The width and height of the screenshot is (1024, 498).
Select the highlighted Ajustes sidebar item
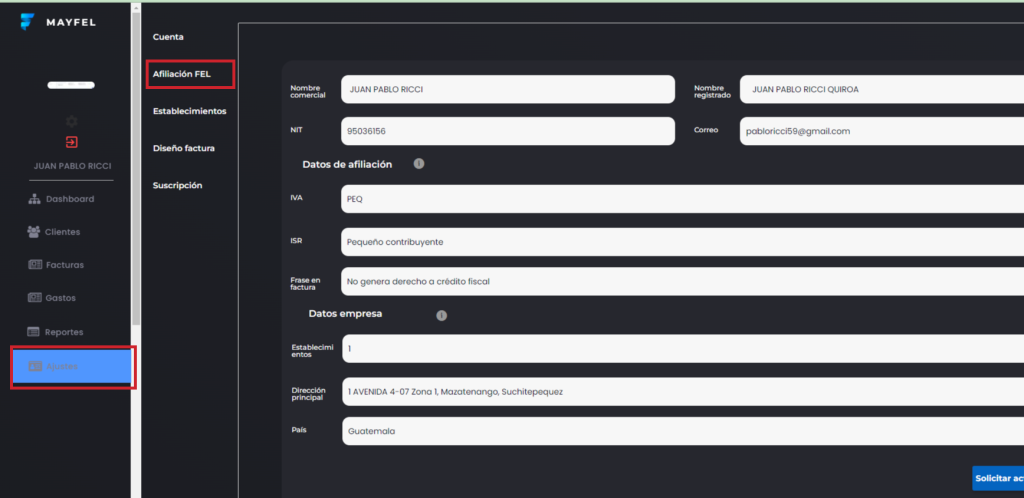click(72, 367)
